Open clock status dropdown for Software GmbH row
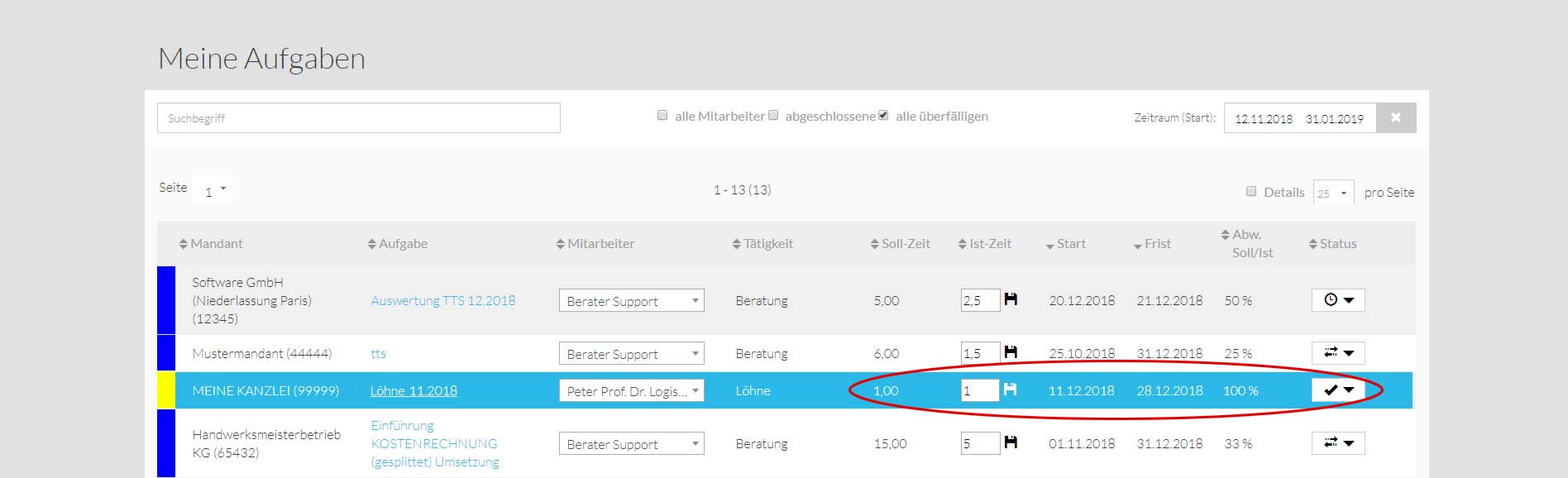Image resolution: width=1568 pixels, height=478 pixels. [x=1338, y=299]
